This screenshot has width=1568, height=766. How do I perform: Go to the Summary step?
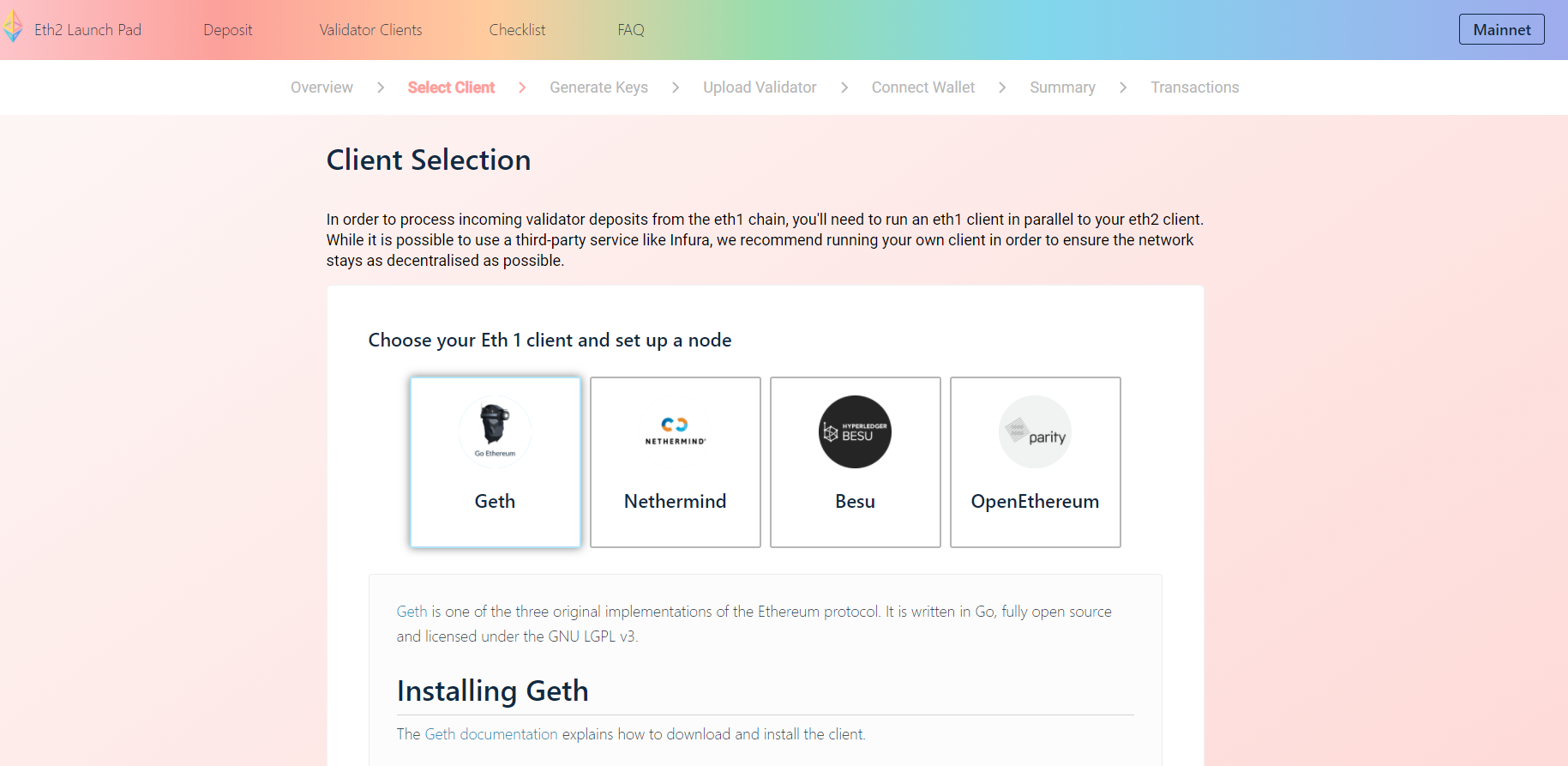tap(1062, 87)
